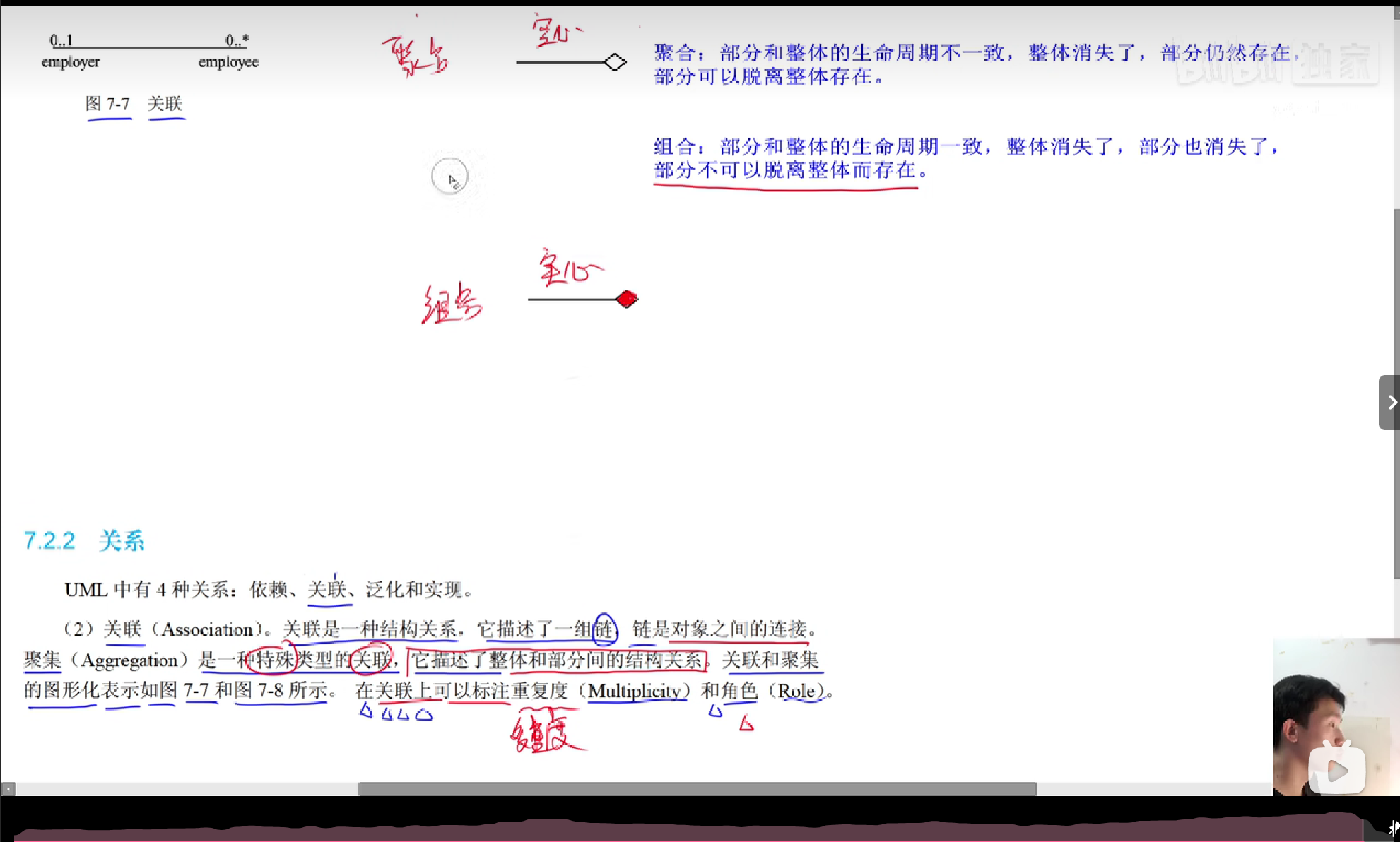Click the 图 7-7 关联 figure caption
This screenshot has height=842, width=1400.
click(134, 104)
